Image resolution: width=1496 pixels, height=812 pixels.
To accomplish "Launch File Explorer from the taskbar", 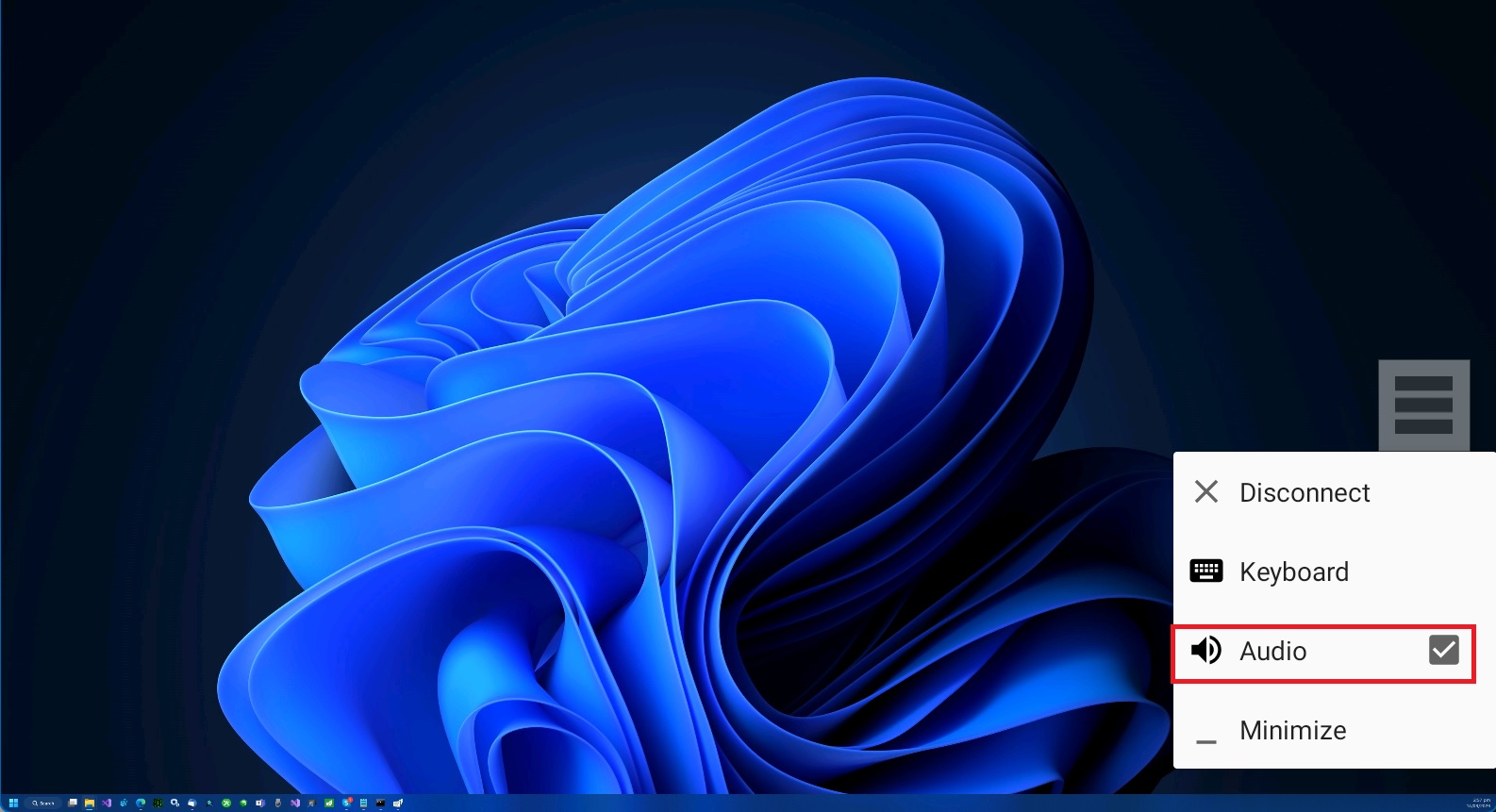I will (90, 804).
